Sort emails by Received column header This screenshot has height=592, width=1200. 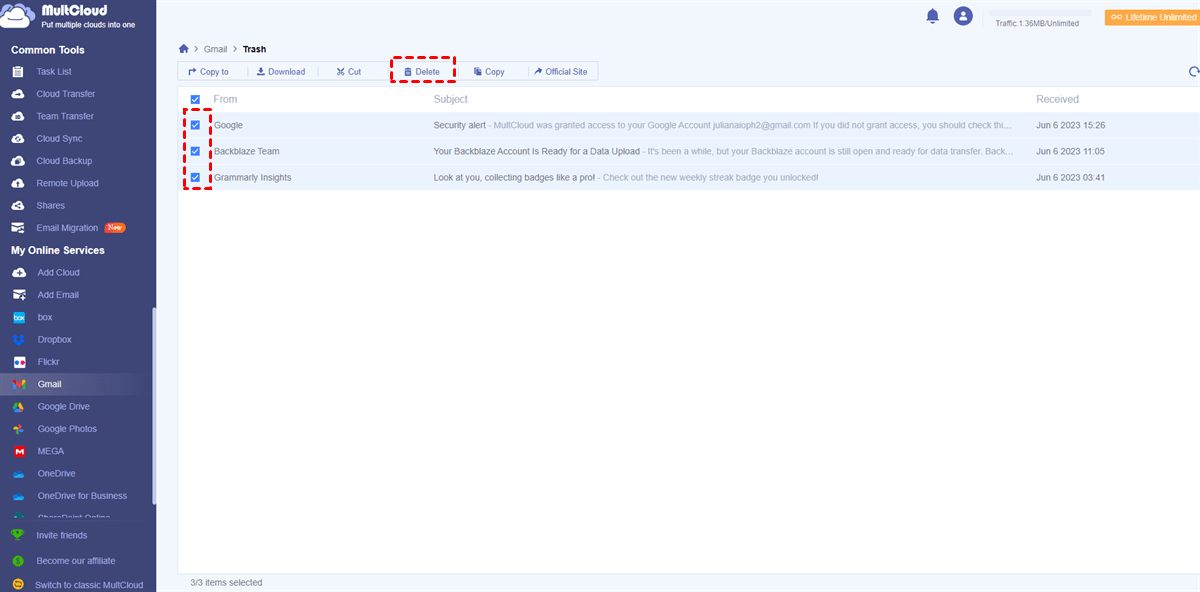pos(1057,100)
